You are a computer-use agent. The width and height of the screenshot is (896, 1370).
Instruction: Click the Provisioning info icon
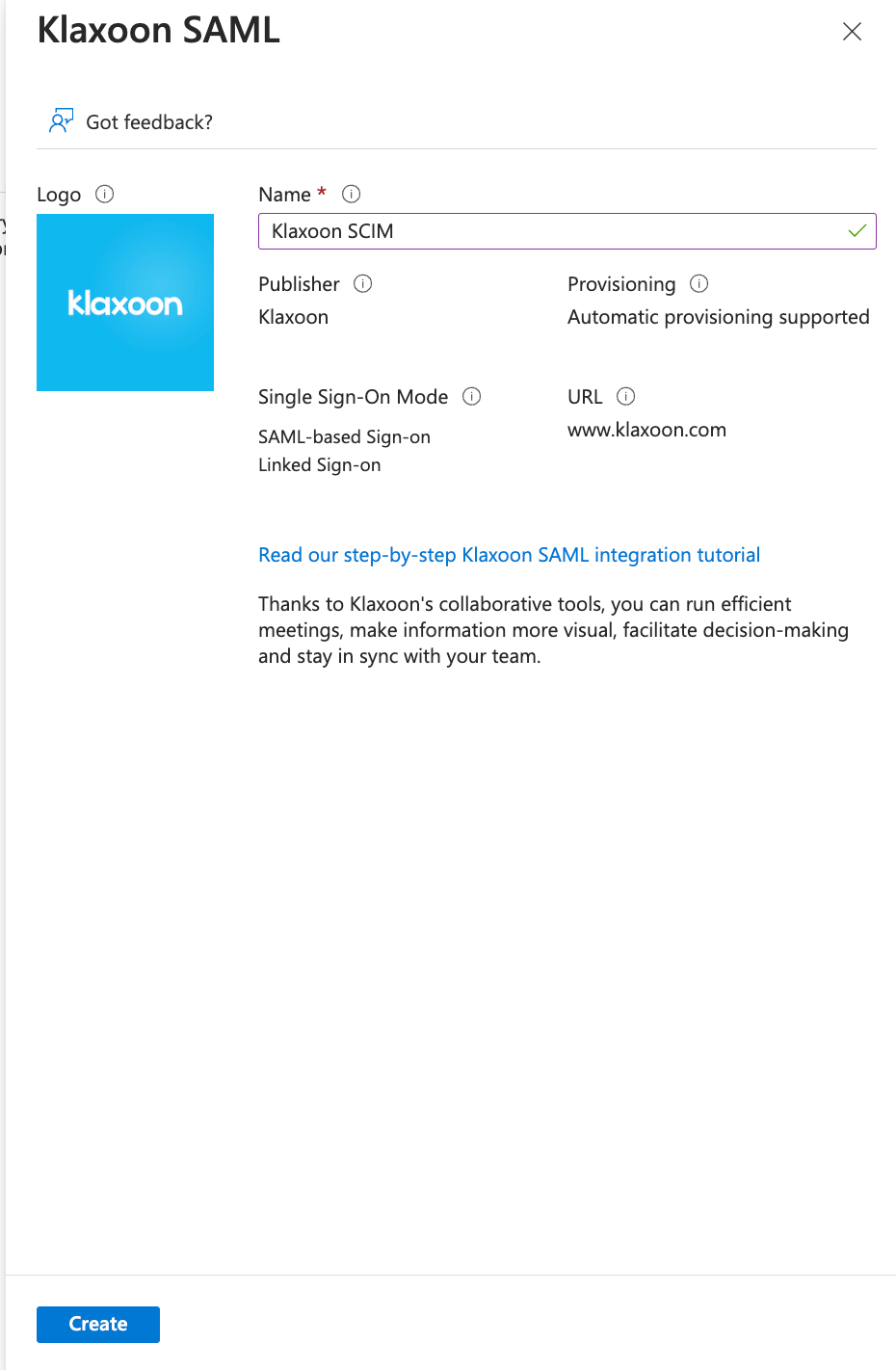(699, 283)
